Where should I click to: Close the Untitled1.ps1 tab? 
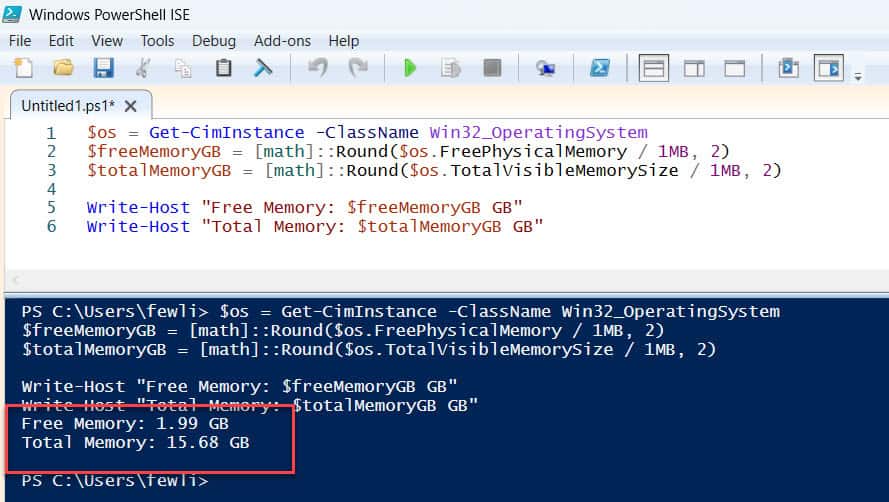click(x=130, y=106)
